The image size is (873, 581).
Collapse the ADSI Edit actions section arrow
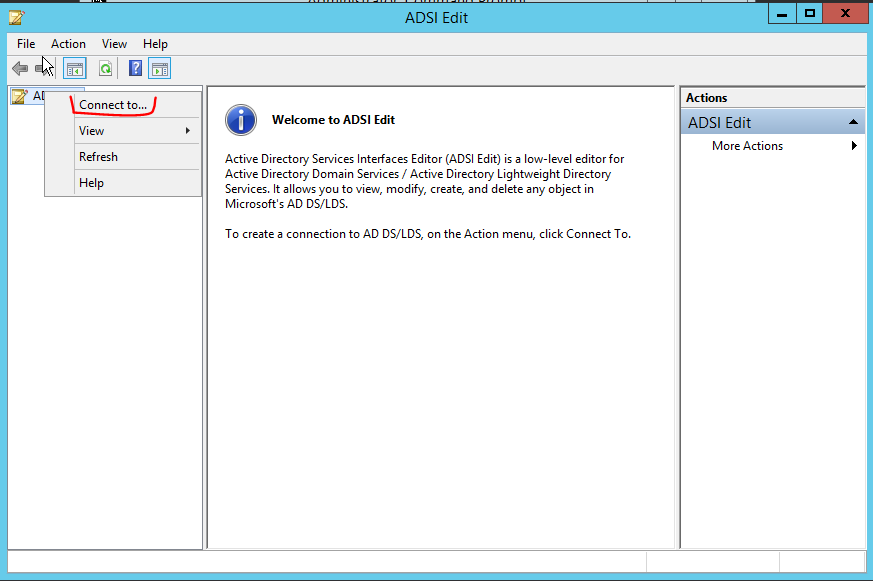click(853, 122)
